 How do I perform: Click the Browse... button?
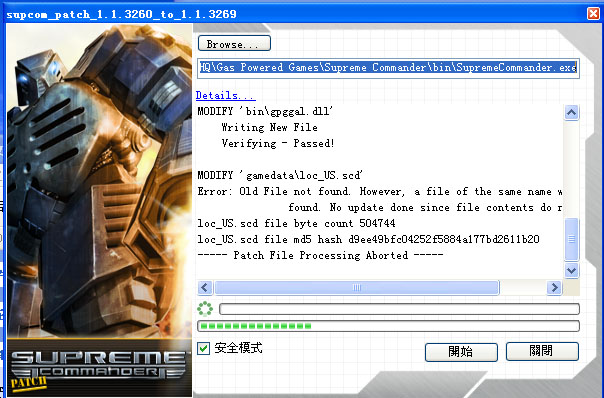pos(234,43)
